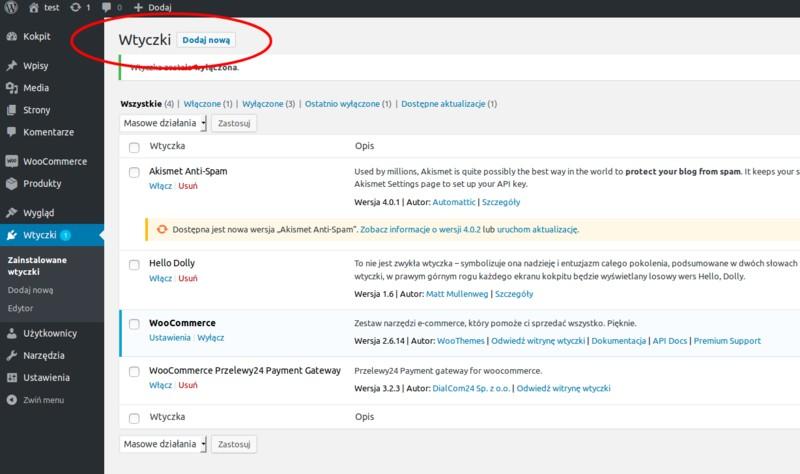Check the Przelewy24 Payment Gateway checkbox

coord(134,371)
